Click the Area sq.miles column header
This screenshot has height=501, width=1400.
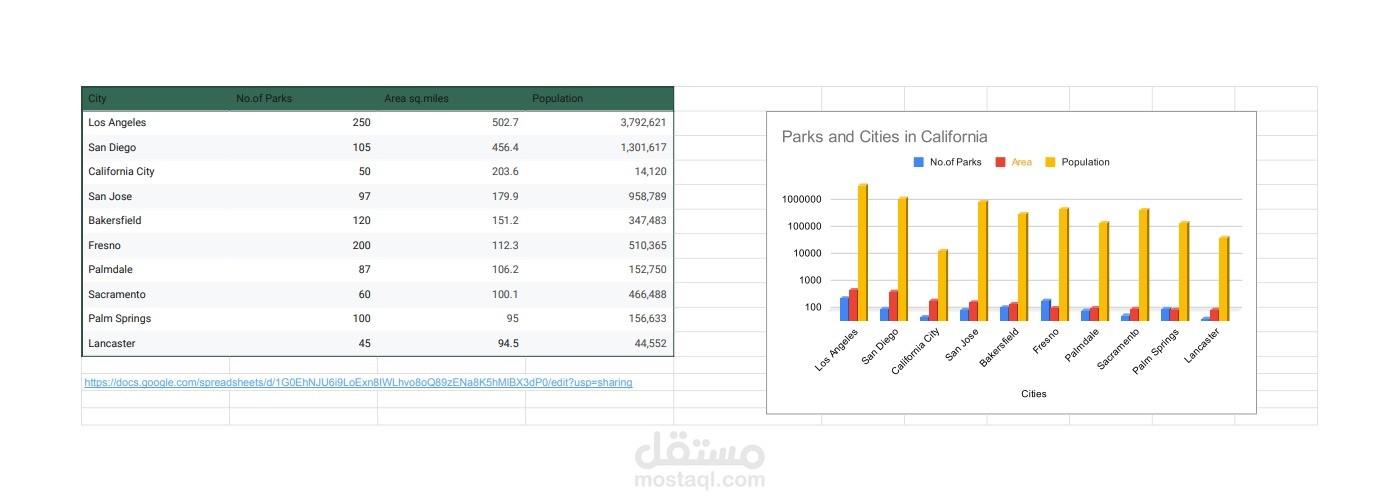[416, 98]
